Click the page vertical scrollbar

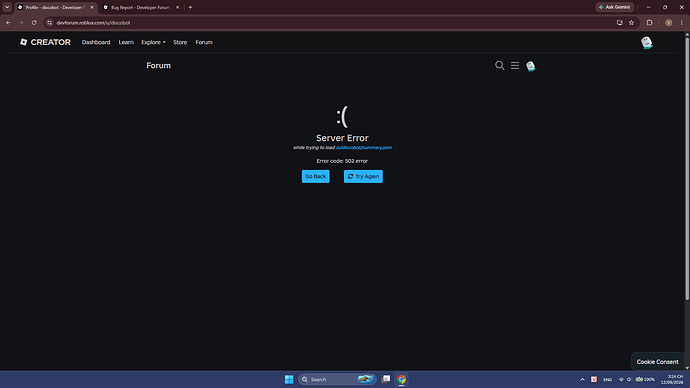687,169
